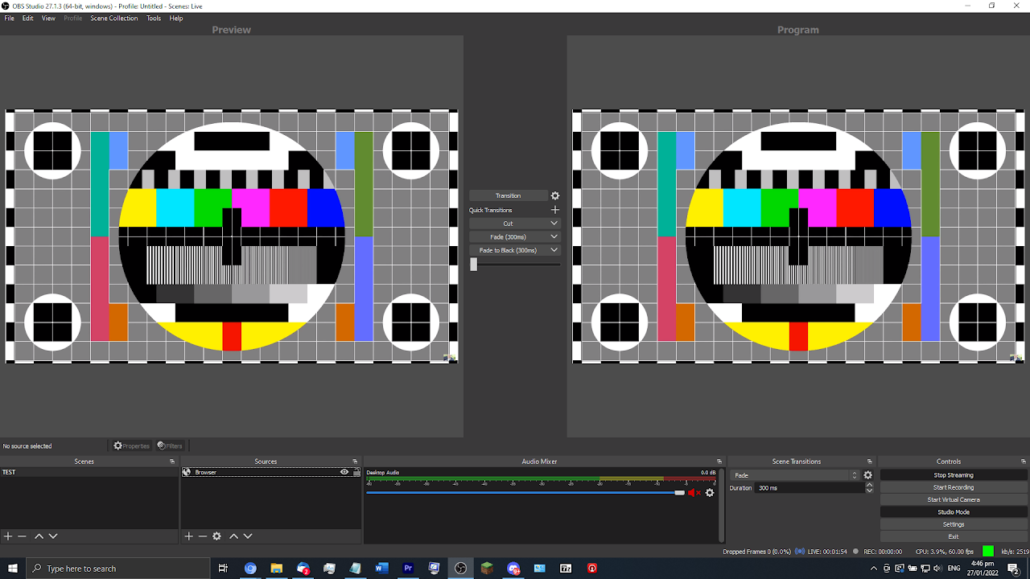
Task: Remove selected source with minus icon
Action: [202, 537]
